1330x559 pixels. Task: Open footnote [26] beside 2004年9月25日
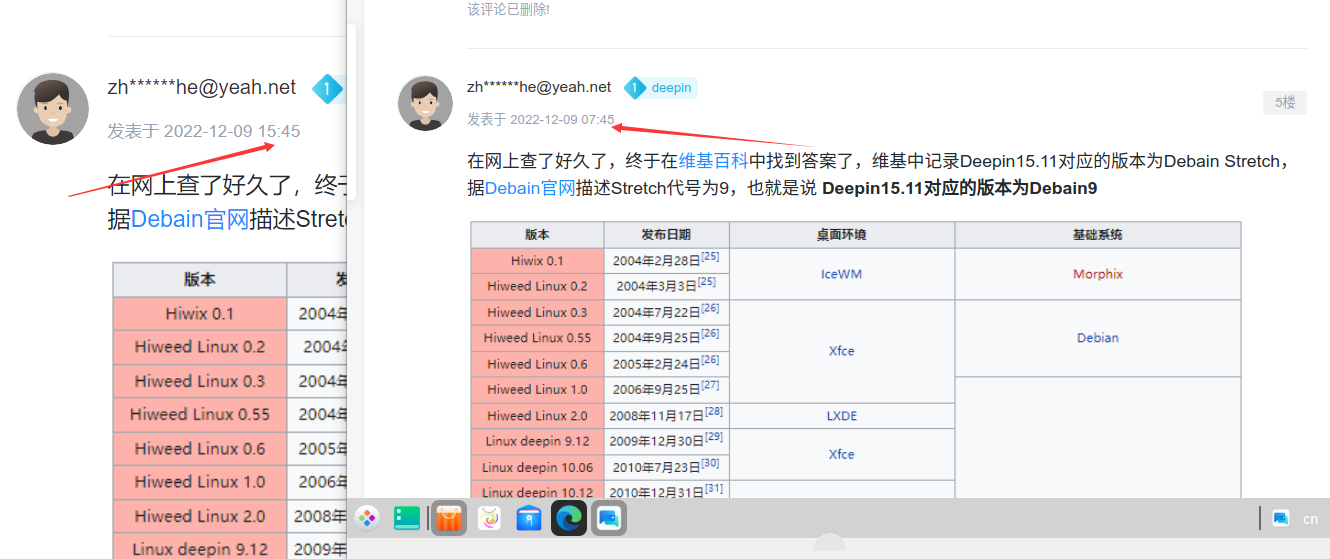coord(710,334)
